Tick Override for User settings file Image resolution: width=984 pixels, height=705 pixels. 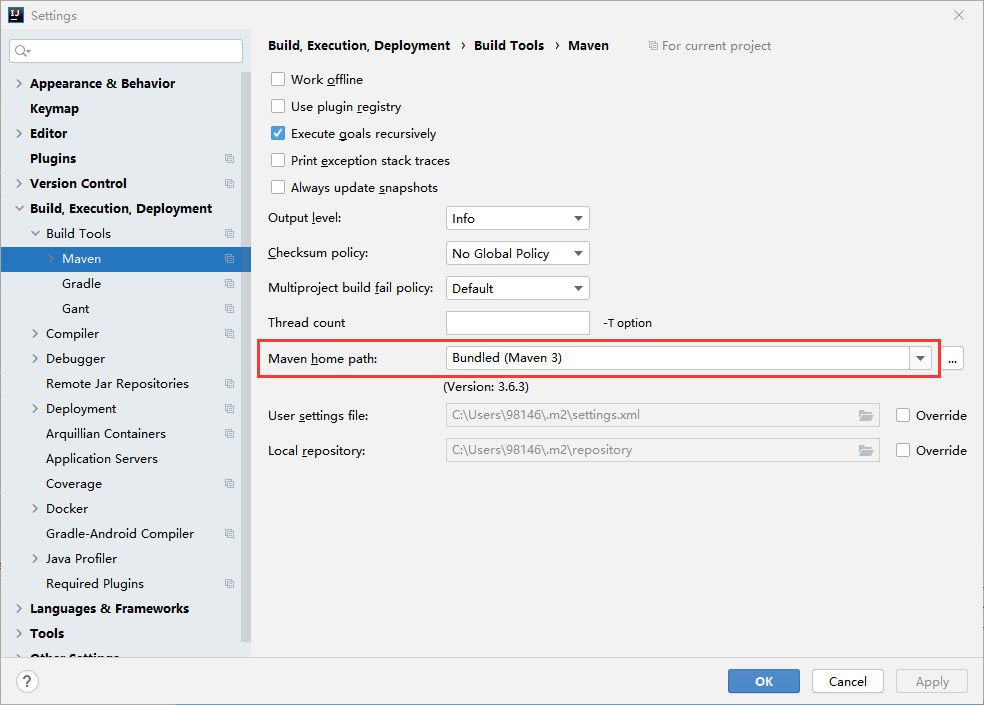pos(903,415)
